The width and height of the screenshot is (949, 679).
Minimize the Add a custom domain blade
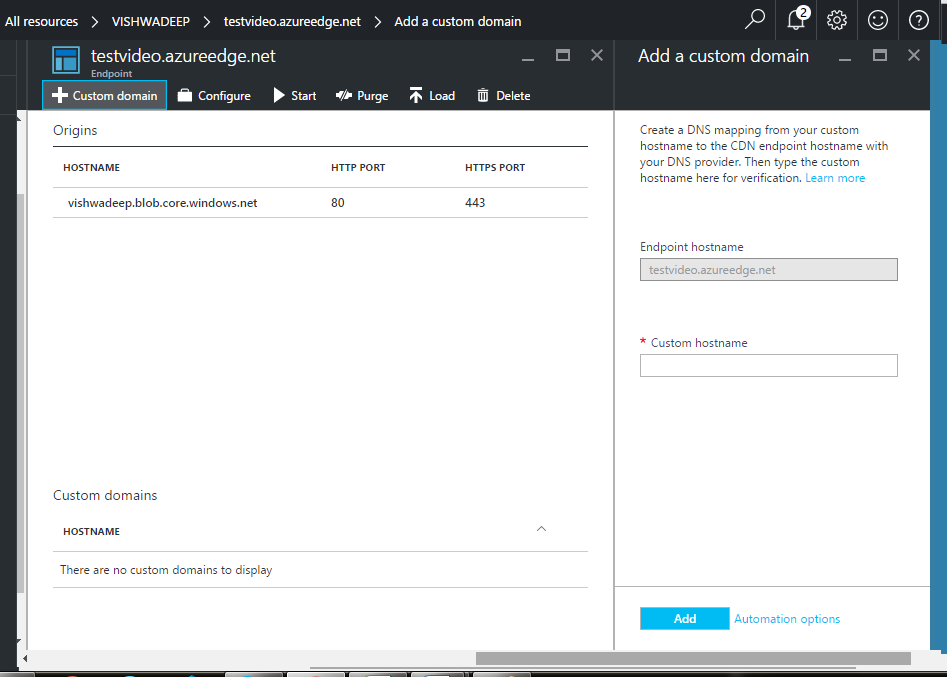tap(845, 57)
